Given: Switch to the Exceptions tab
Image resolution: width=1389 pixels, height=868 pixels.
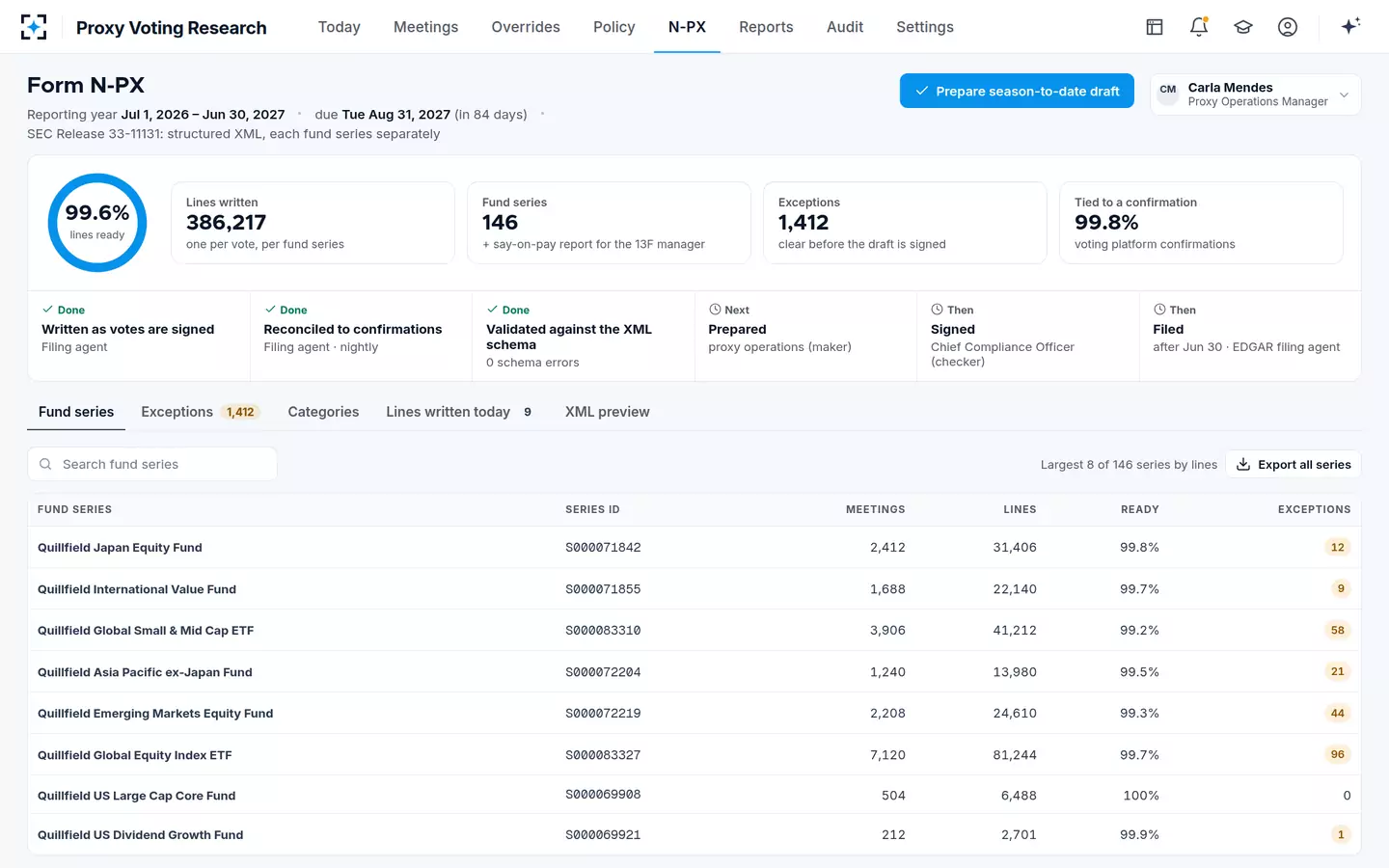Looking at the screenshot, I should [x=201, y=412].
